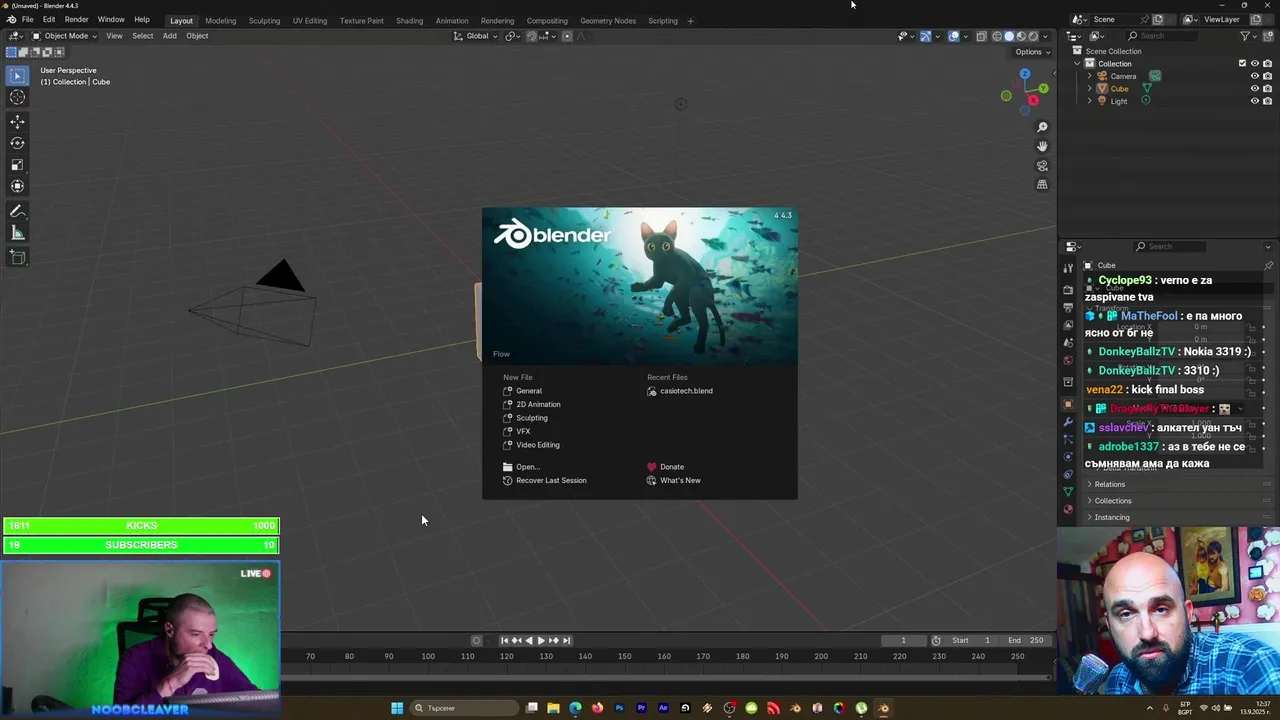Open the Object Mode dropdown
This screenshot has width=1280, height=720.
click(65, 36)
